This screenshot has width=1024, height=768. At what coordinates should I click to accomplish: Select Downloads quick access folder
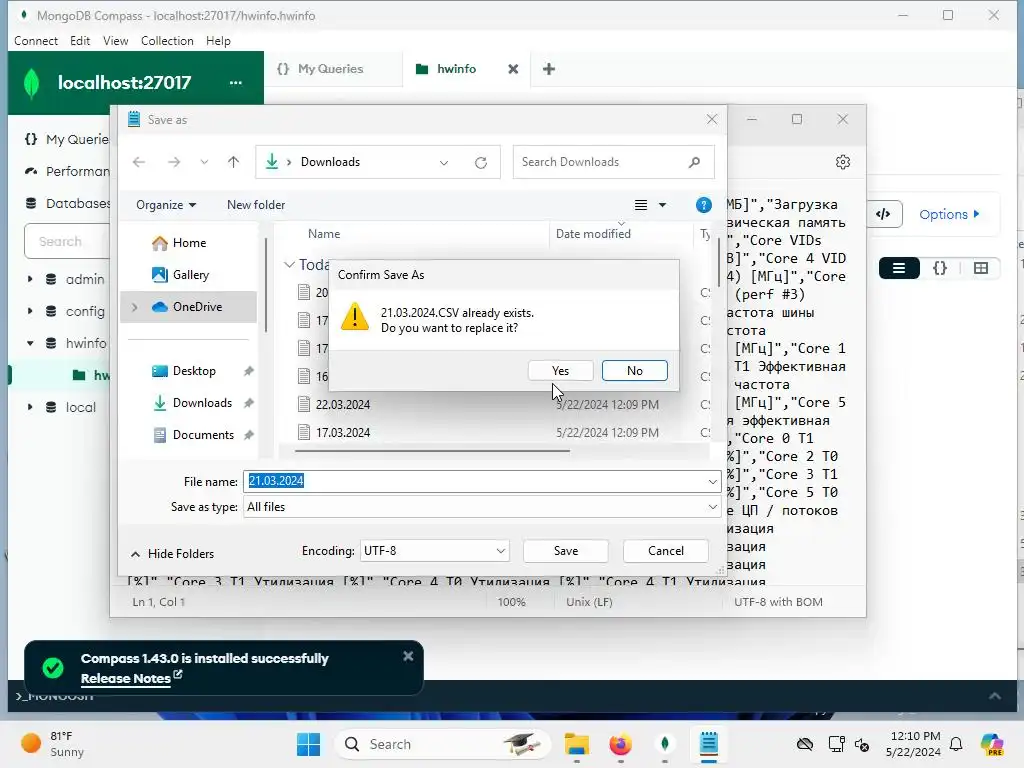pos(202,403)
